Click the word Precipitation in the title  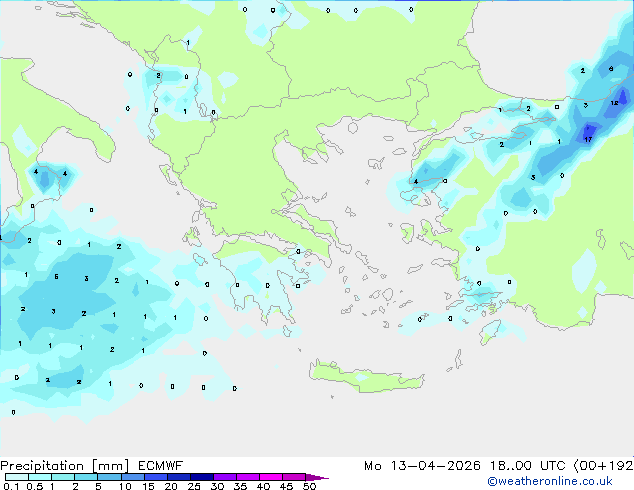tap(42, 466)
